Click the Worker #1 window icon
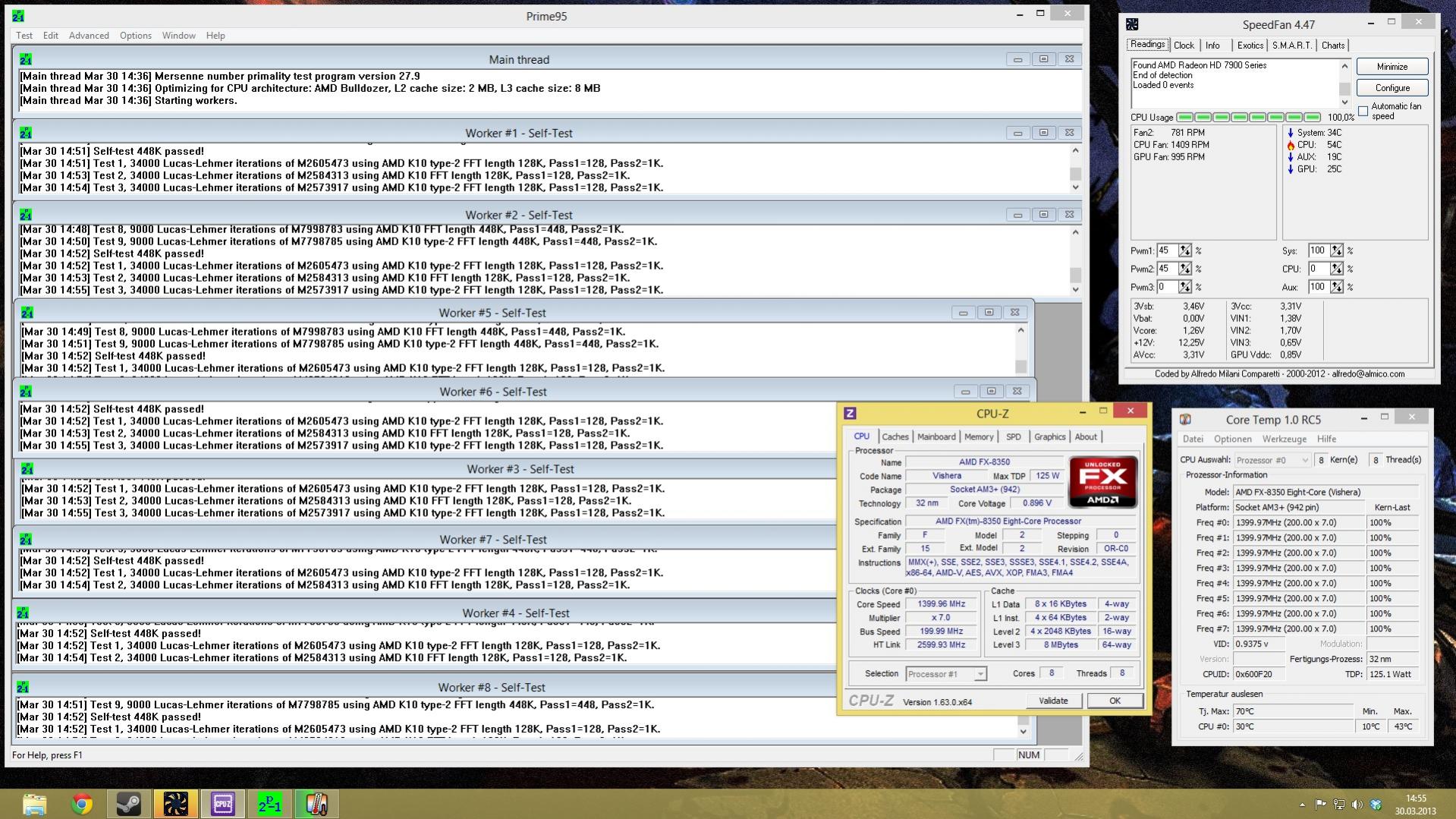 point(26,133)
